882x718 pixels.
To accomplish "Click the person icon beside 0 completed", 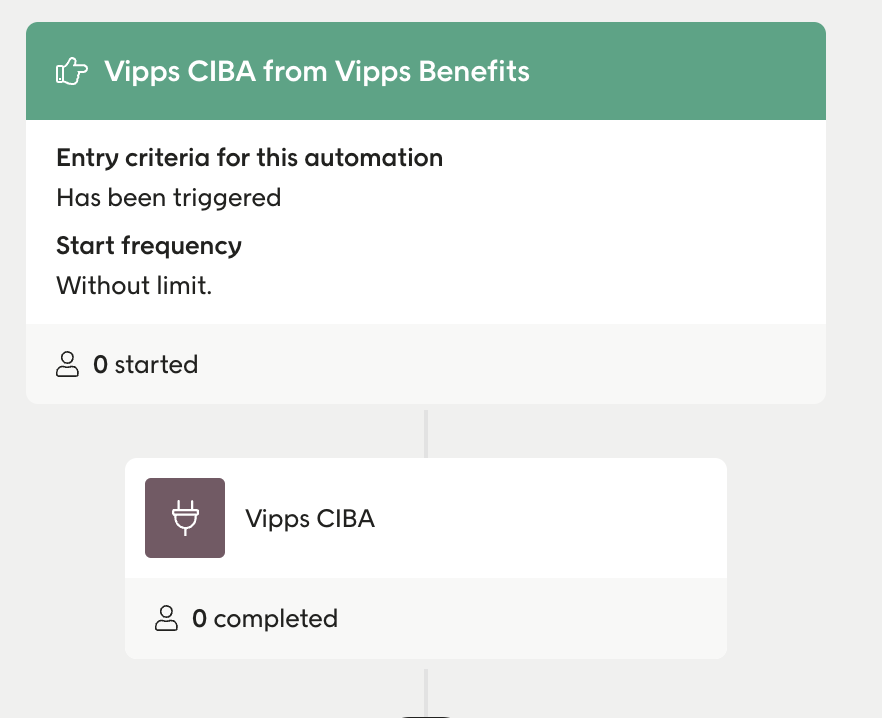I will pyautogui.click(x=166, y=618).
